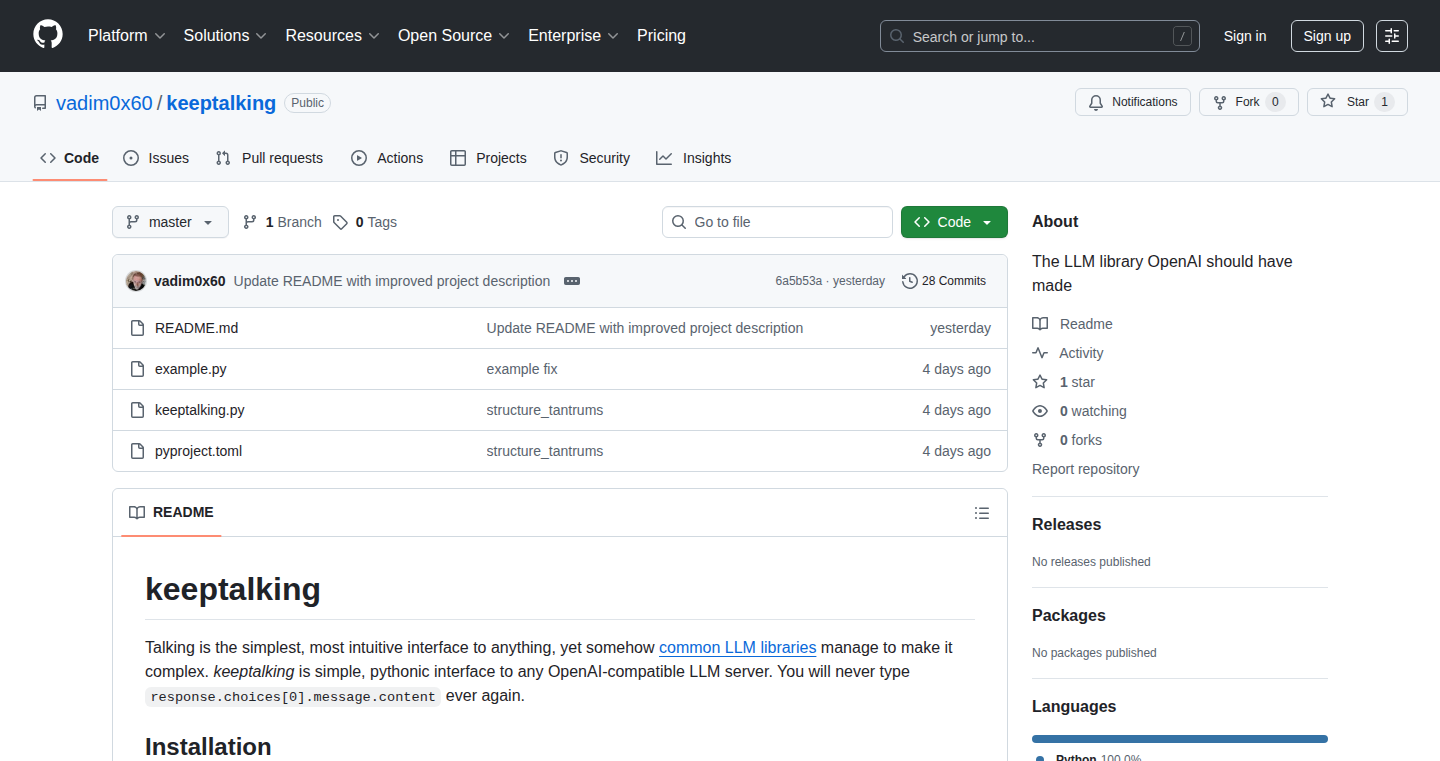This screenshot has height=761, width=1440.
Task: Click the star icon next to 1 star
Action: click(1040, 382)
